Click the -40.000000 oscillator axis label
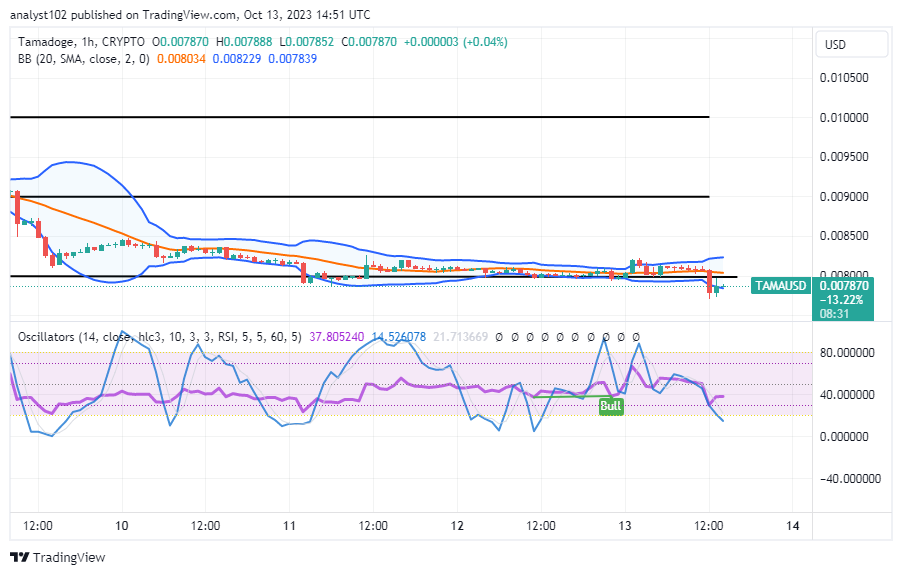 point(850,478)
